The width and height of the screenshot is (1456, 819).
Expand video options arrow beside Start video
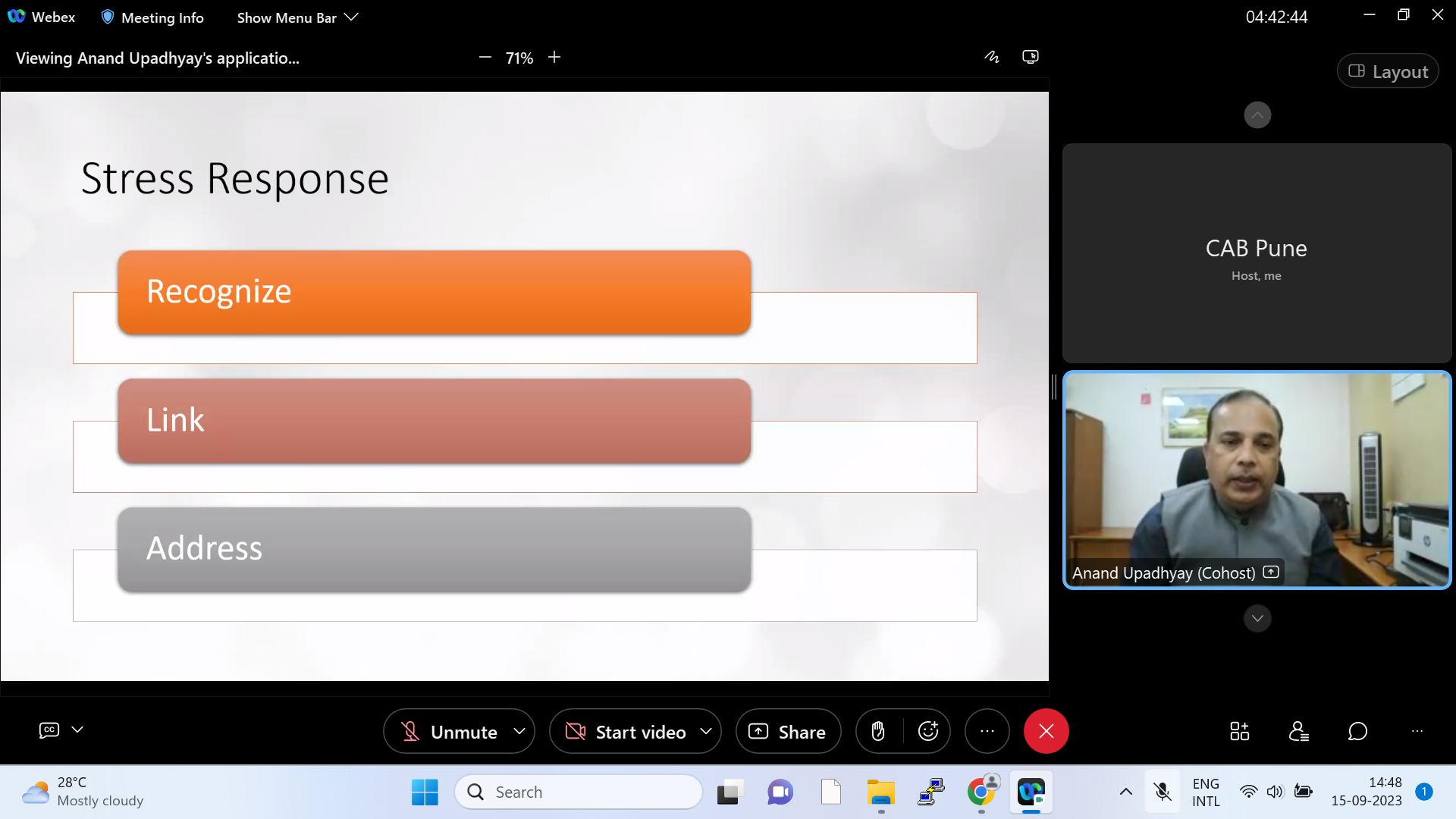(x=706, y=731)
